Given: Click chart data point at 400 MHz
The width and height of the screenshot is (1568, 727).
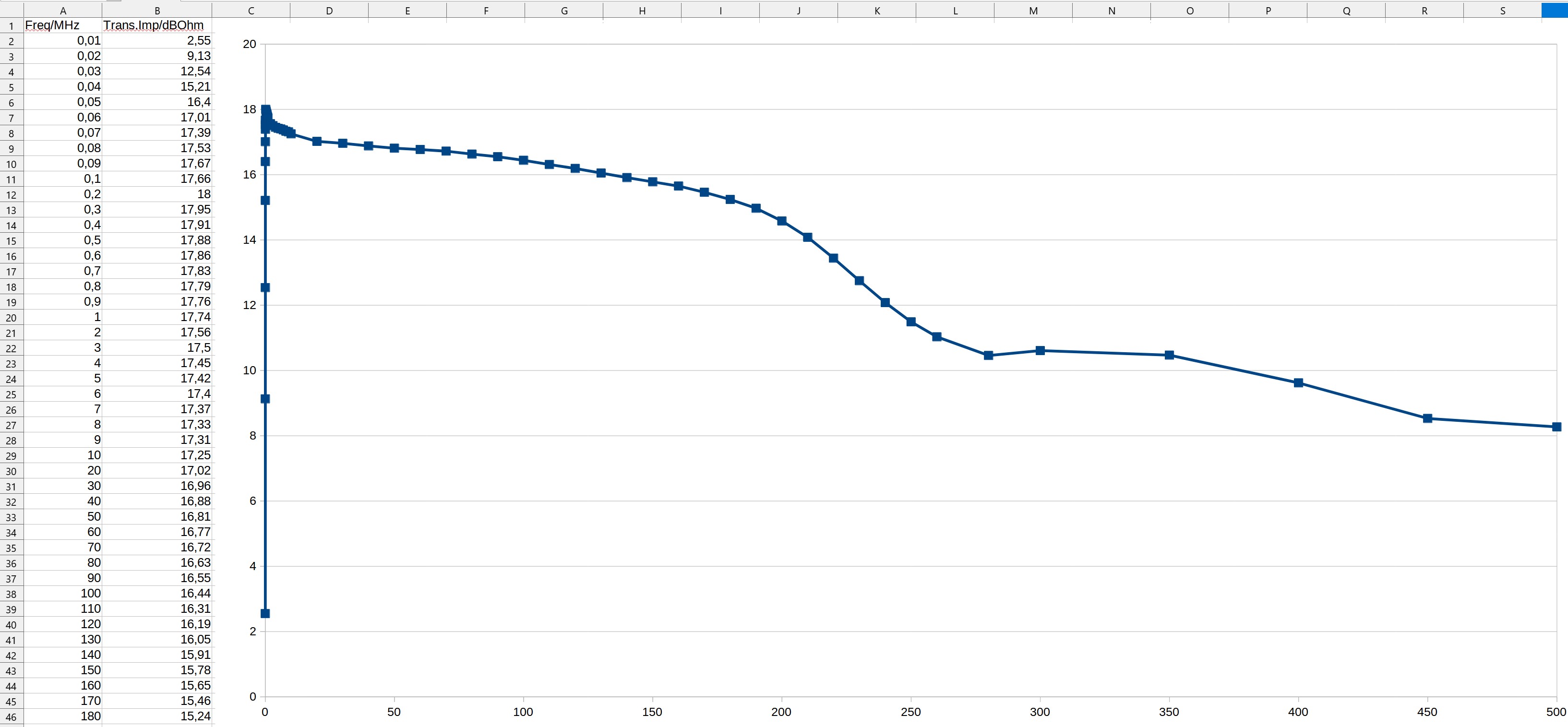Looking at the screenshot, I should (x=1298, y=382).
